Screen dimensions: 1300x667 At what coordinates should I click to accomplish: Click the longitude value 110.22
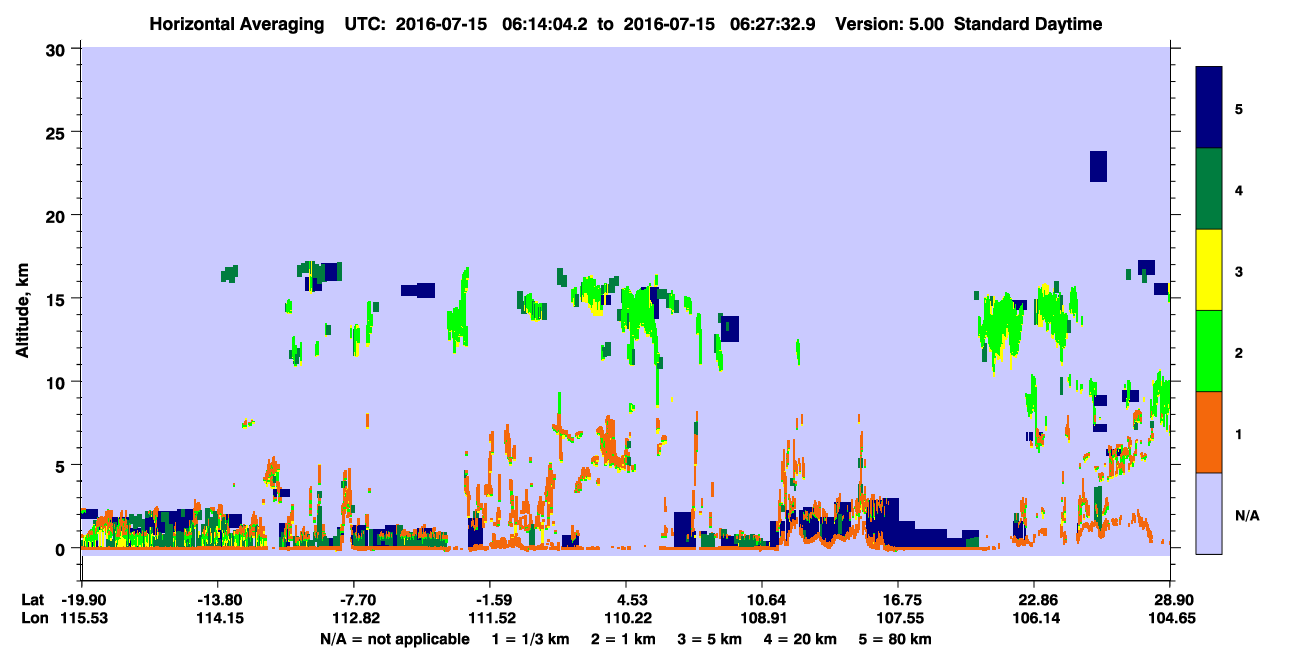pyautogui.click(x=626, y=619)
